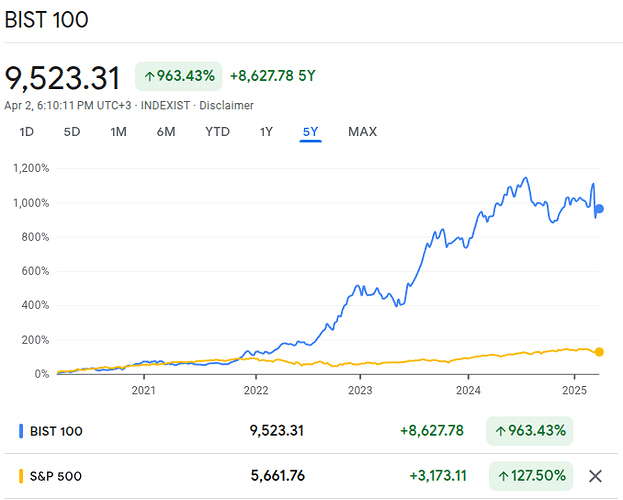Switch chart to 5D range
This screenshot has height=500, width=623.
click(x=72, y=132)
